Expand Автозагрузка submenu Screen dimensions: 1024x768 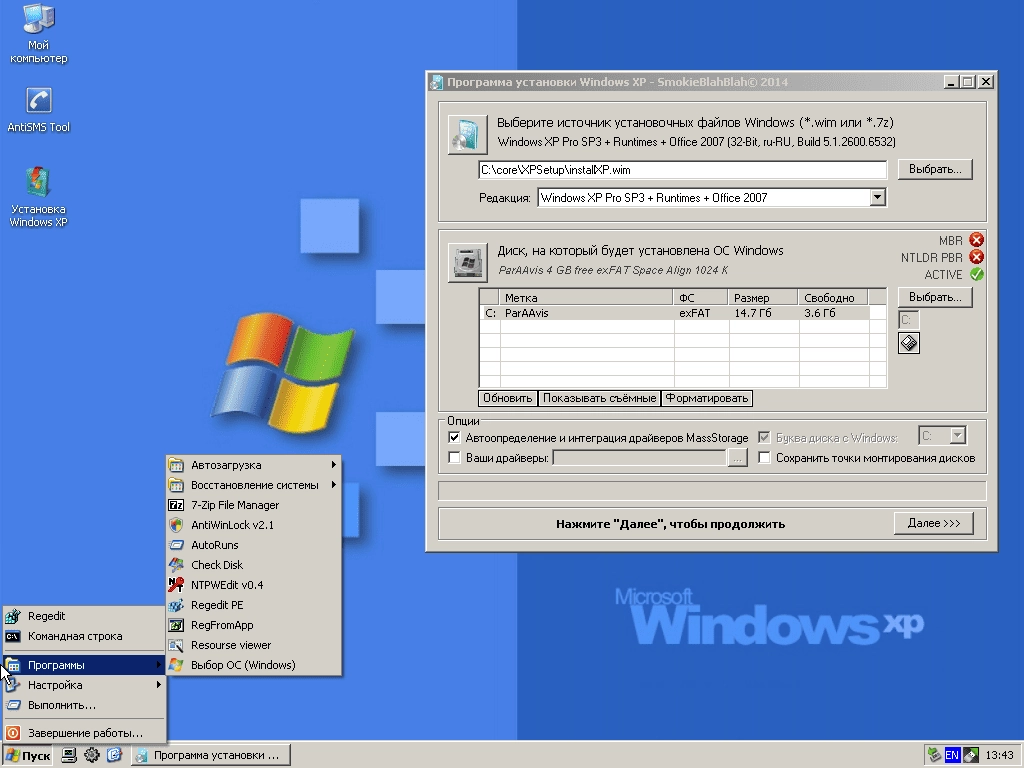click(x=254, y=465)
